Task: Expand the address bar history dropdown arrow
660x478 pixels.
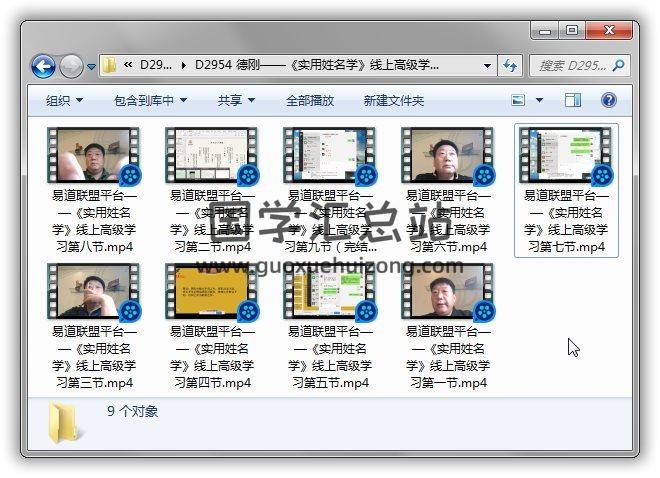Action: (487, 66)
